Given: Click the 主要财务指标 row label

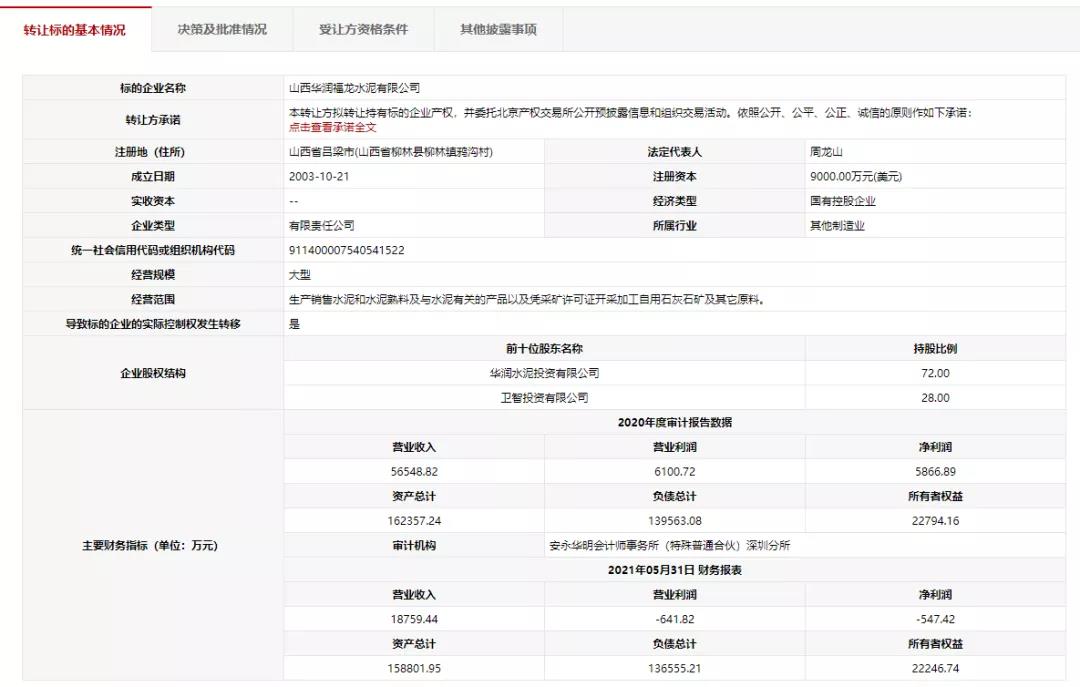Looking at the screenshot, I should pos(149,546).
